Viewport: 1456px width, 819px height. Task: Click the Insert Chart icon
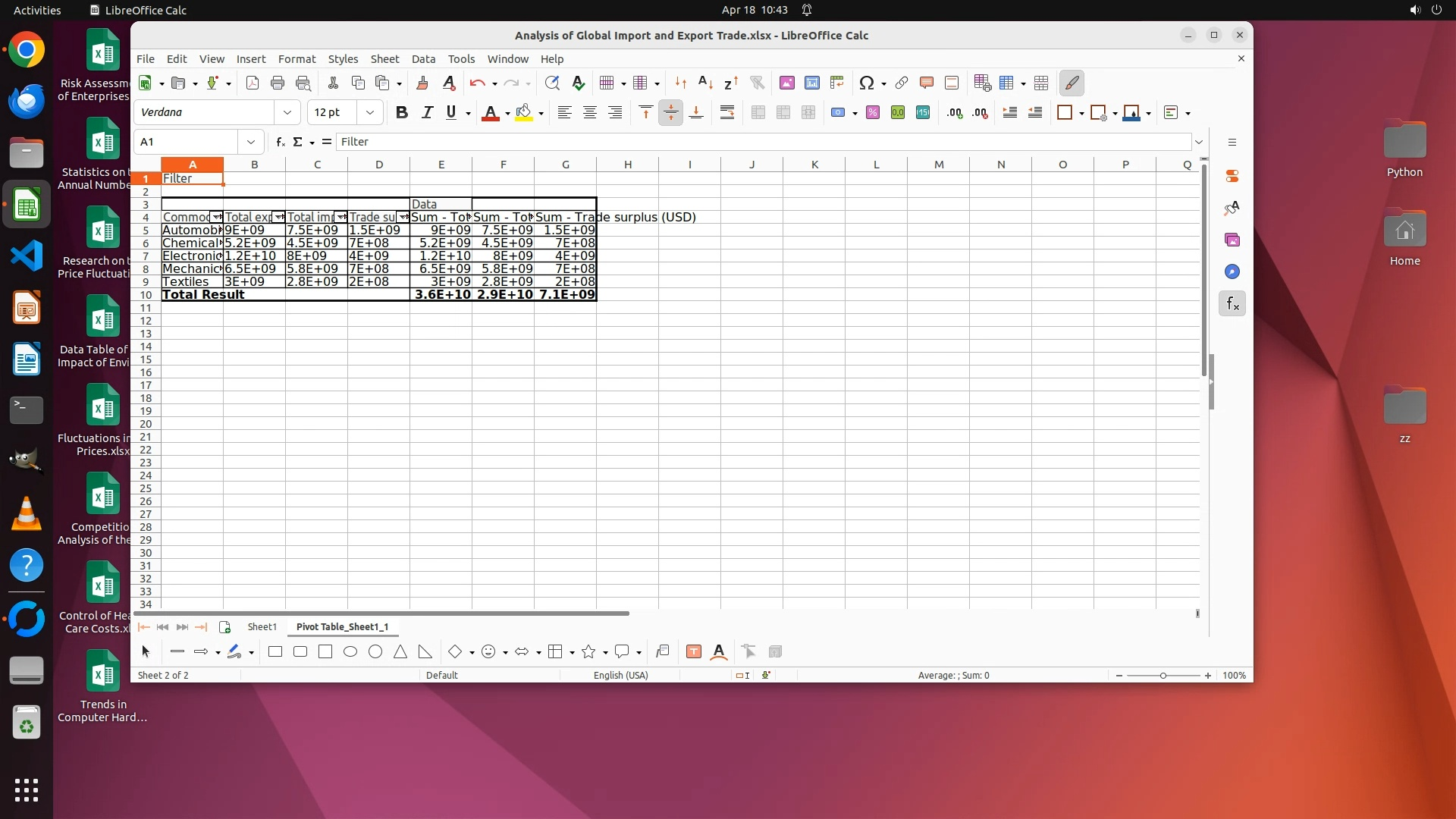[x=812, y=83]
